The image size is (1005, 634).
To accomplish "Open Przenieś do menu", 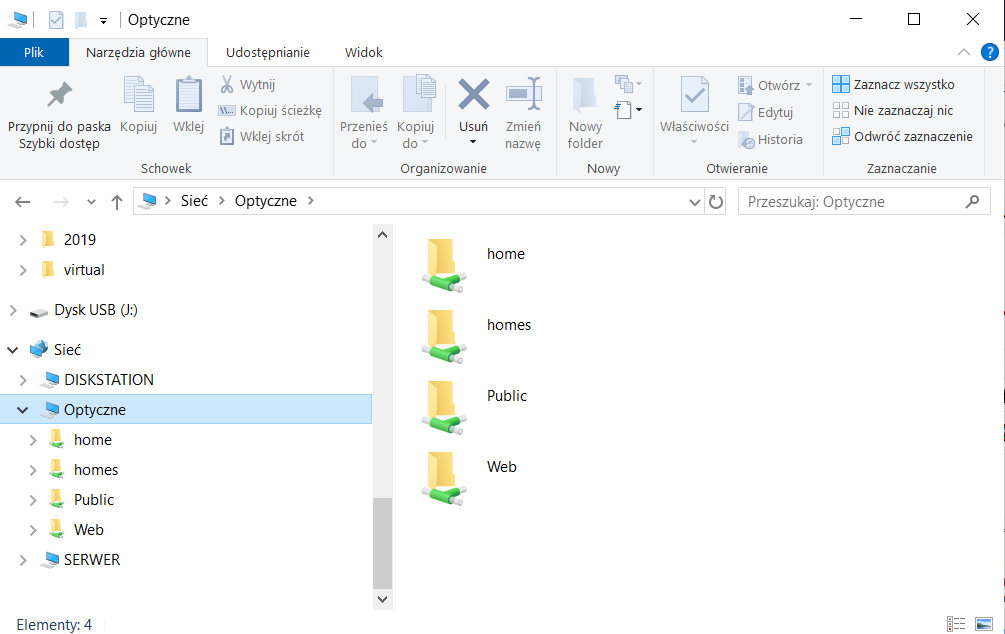I will coord(364,114).
